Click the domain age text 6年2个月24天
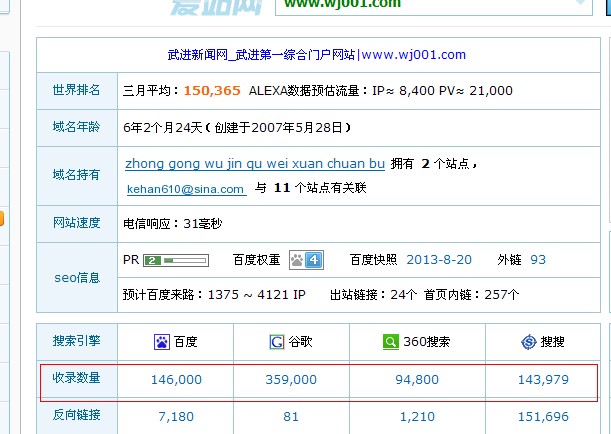This screenshot has height=434, width=611. point(163,128)
